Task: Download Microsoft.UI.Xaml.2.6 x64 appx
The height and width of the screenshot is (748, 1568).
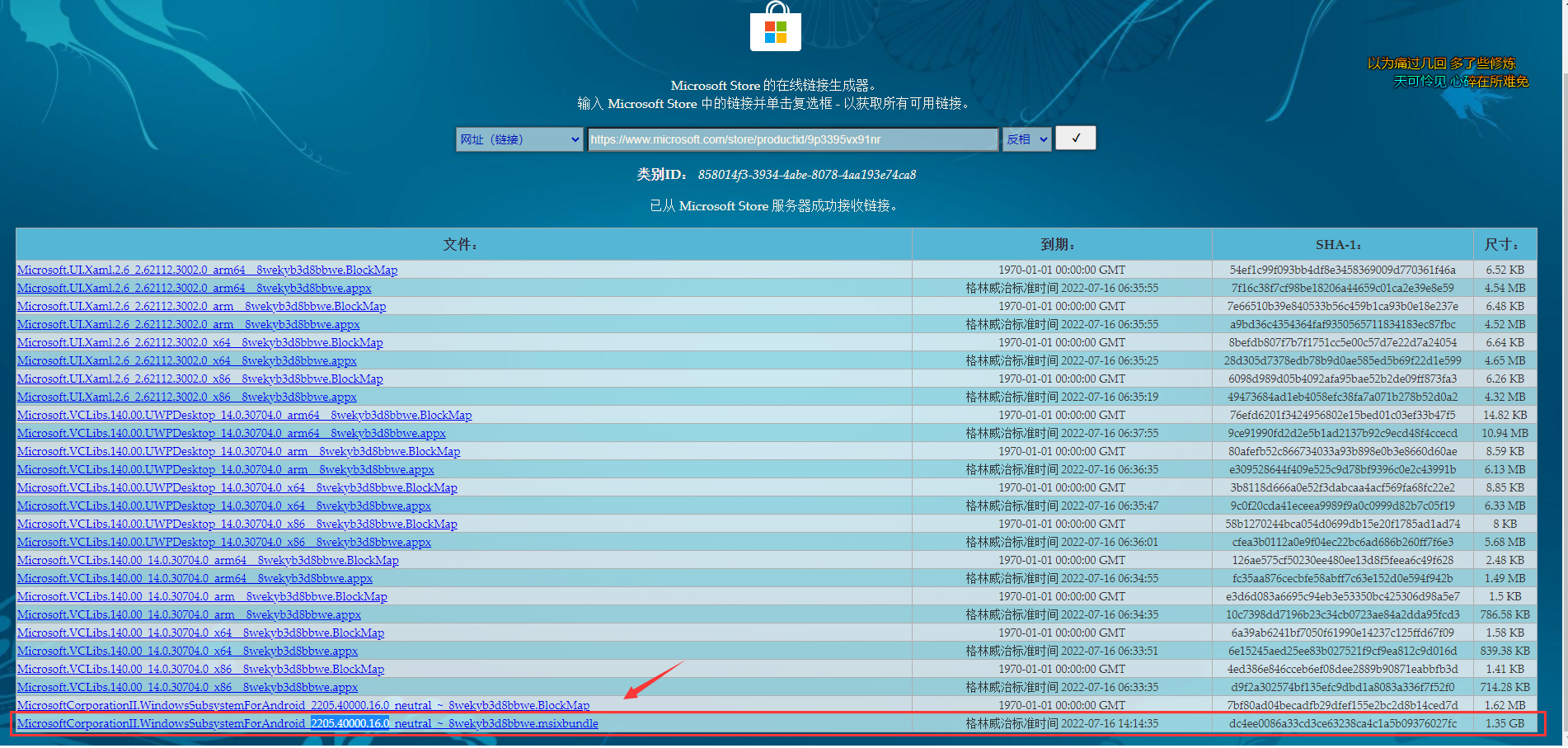Action: 187,360
